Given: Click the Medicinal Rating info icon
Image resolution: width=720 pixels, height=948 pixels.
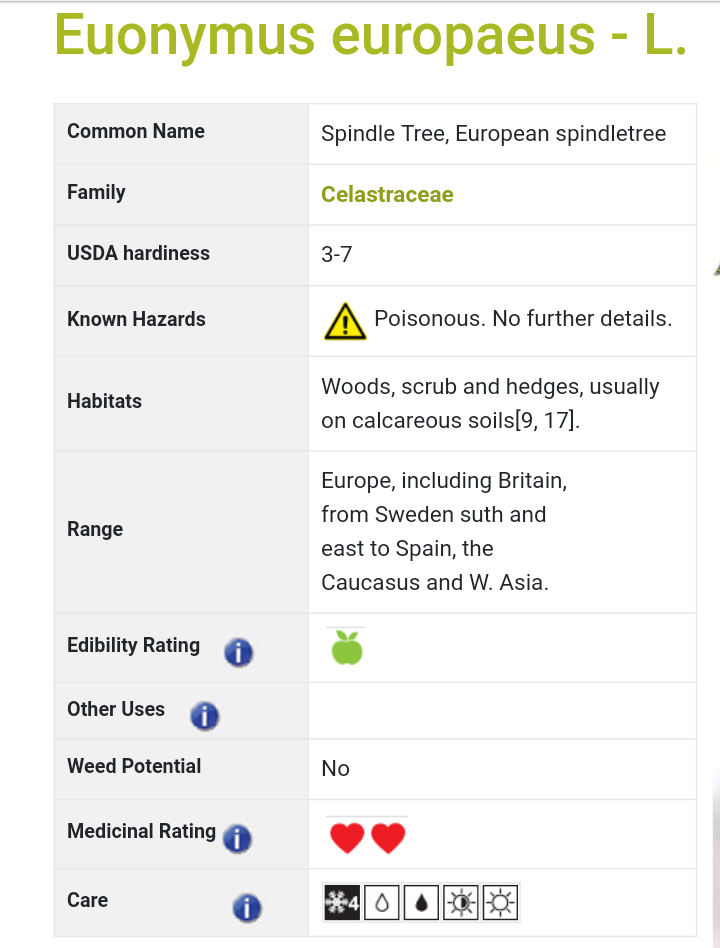Looking at the screenshot, I should click(x=238, y=839).
